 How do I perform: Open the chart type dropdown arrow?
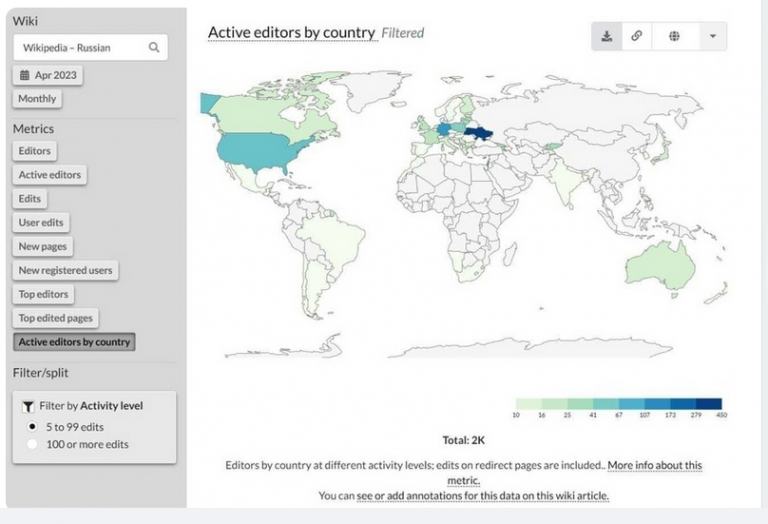[712, 36]
